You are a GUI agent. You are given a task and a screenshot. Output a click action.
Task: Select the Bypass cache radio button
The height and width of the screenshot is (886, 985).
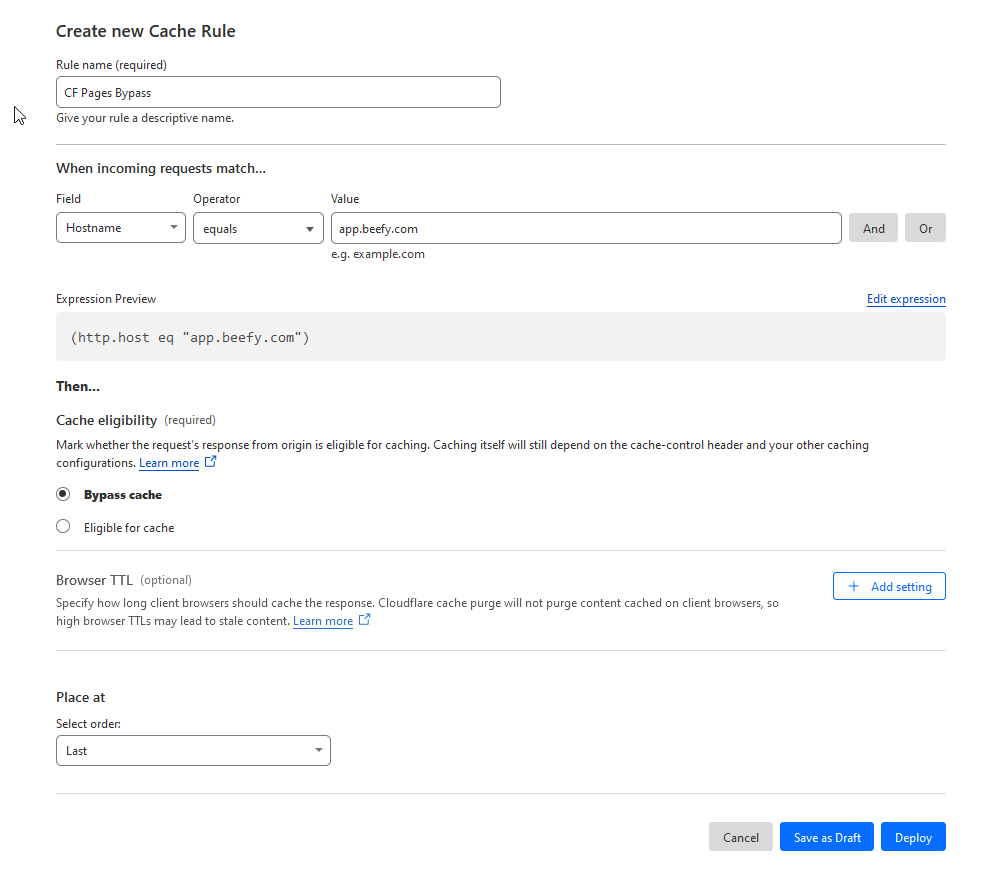[63, 493]
